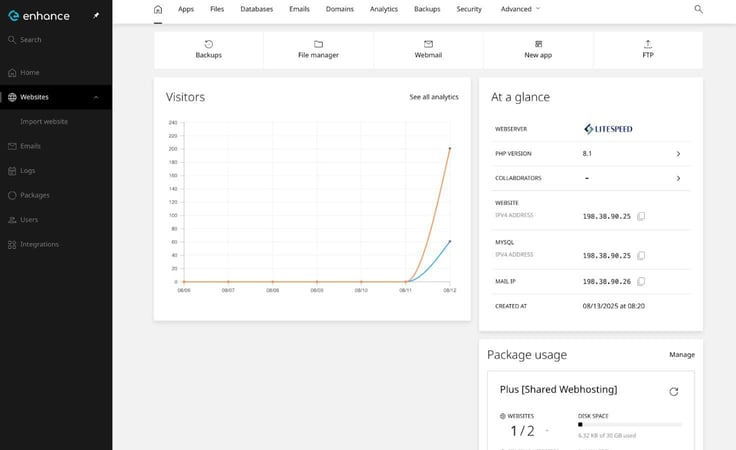
Task: Switch to the Analytics tab
Action: (383, 9)
